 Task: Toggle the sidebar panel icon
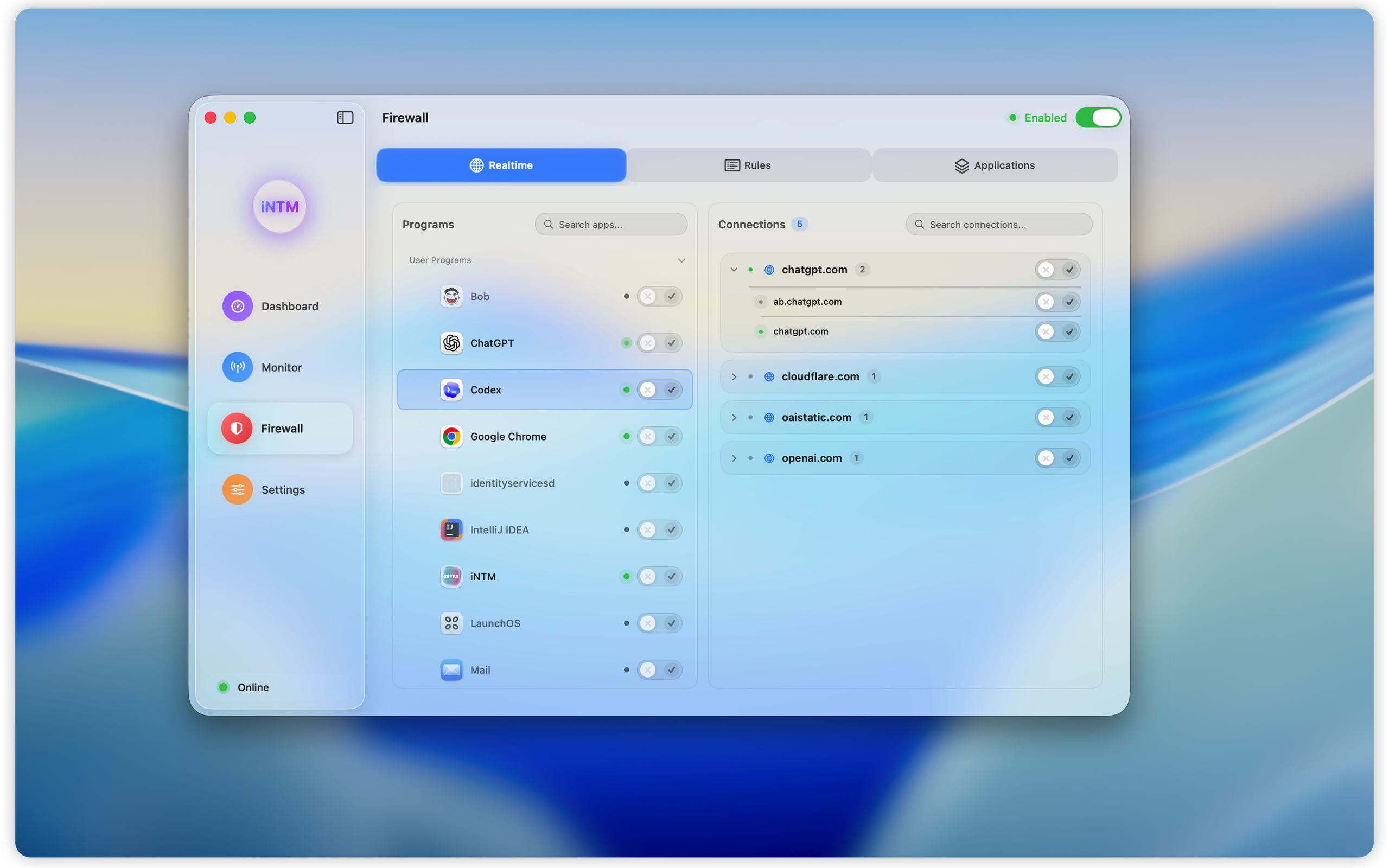345,118
